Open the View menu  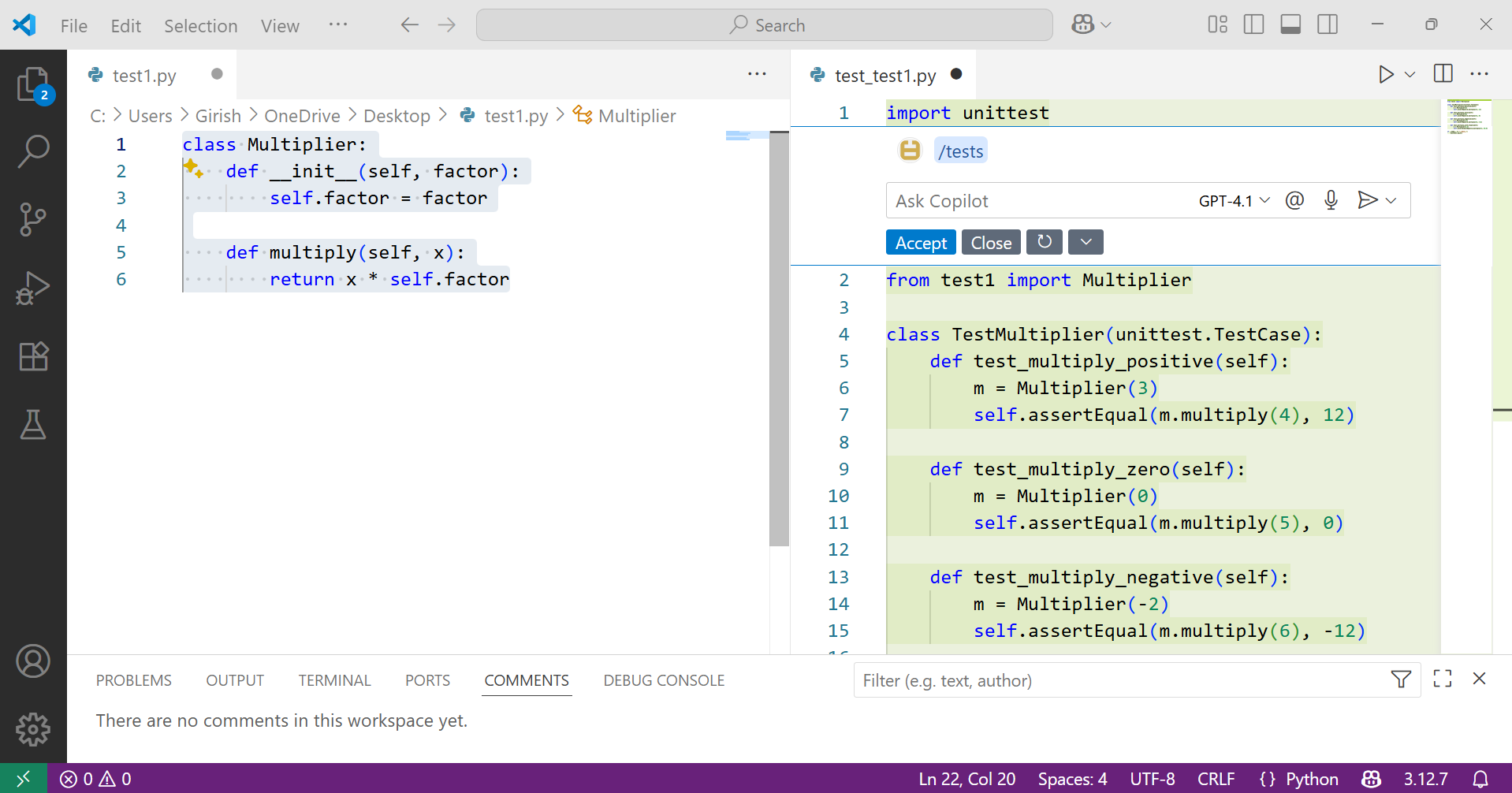[280, 25]
